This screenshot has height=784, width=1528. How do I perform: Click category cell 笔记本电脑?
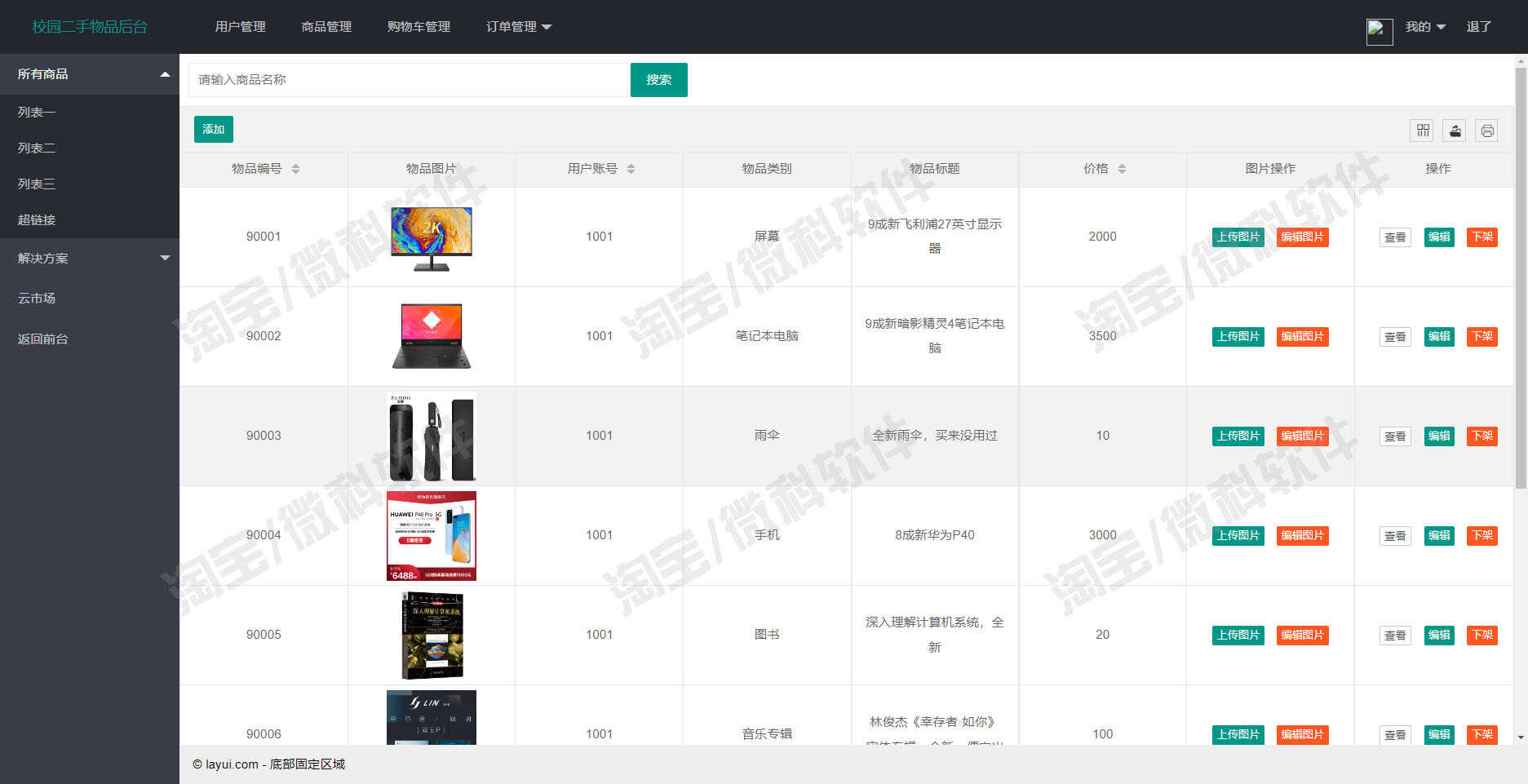click(x=767, y=336)
